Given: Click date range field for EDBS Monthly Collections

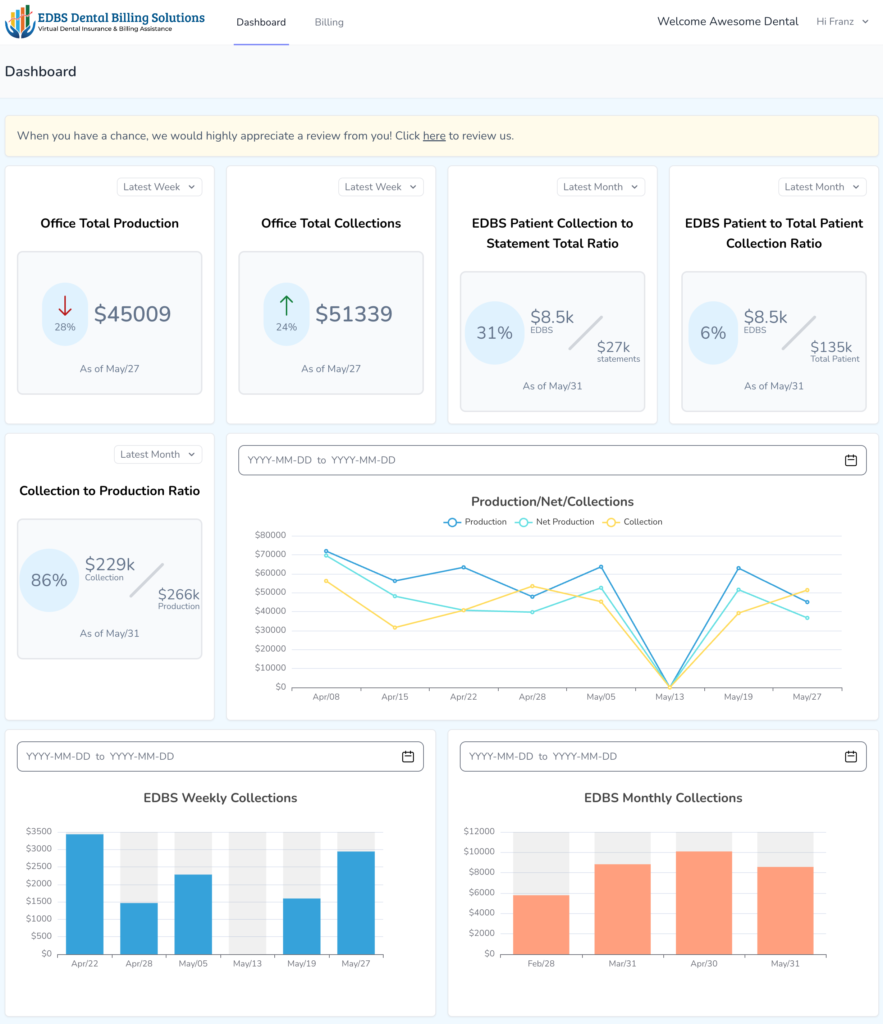Looking at the screenshot, I should click(x=663, y=756).
